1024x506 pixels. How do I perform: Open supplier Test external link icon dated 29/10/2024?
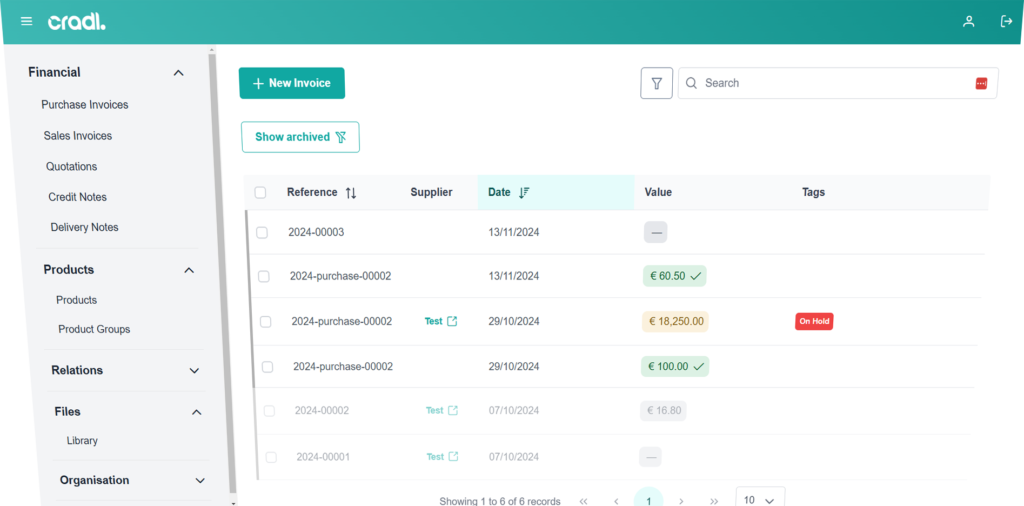pos(452,322)
